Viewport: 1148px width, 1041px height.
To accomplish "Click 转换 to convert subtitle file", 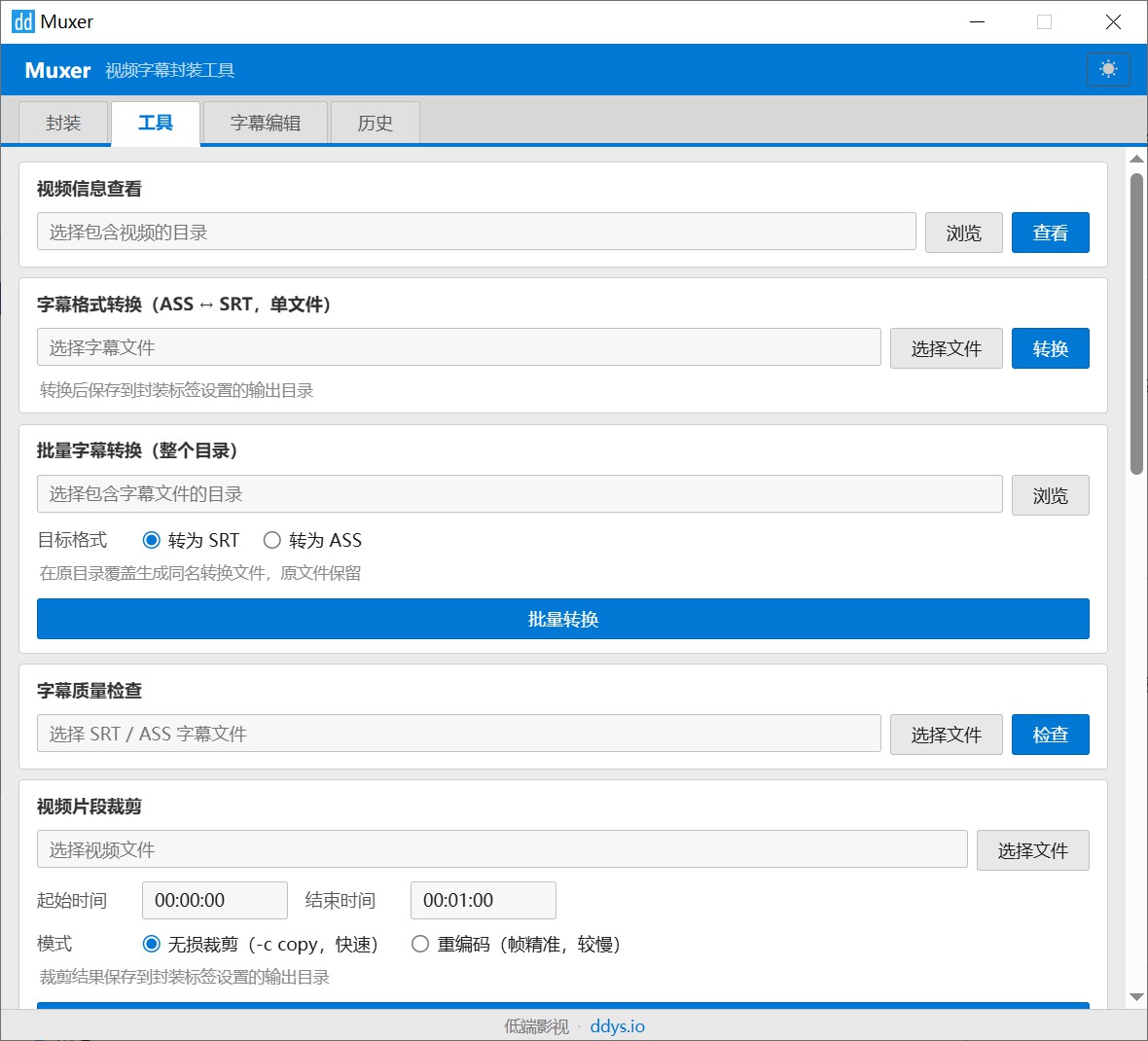I will pos(1050,348).
